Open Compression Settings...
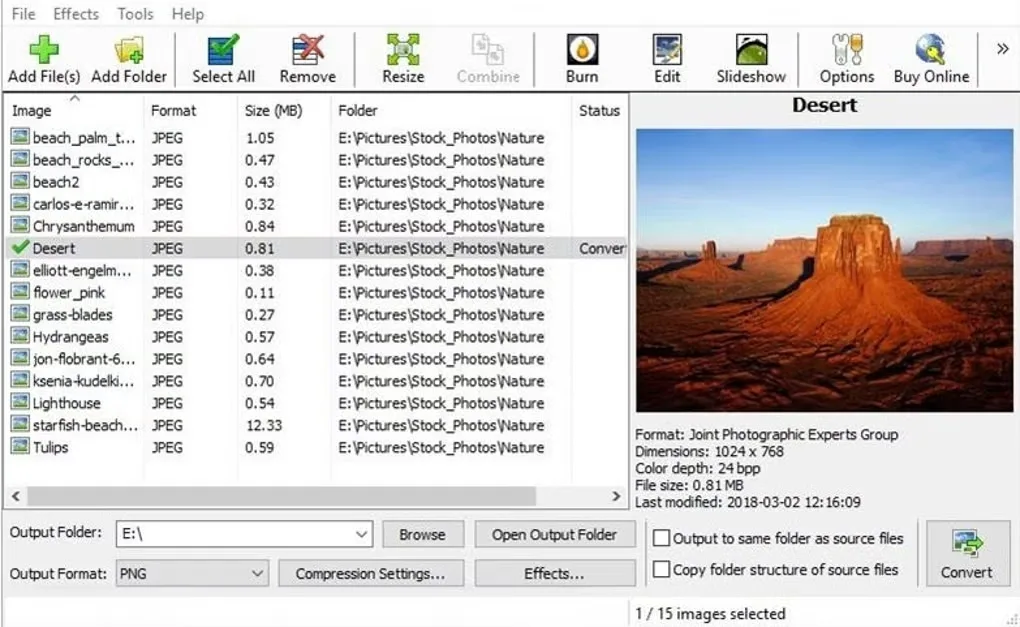Viewport: 1020px width, 627px height. click(371, 574)
